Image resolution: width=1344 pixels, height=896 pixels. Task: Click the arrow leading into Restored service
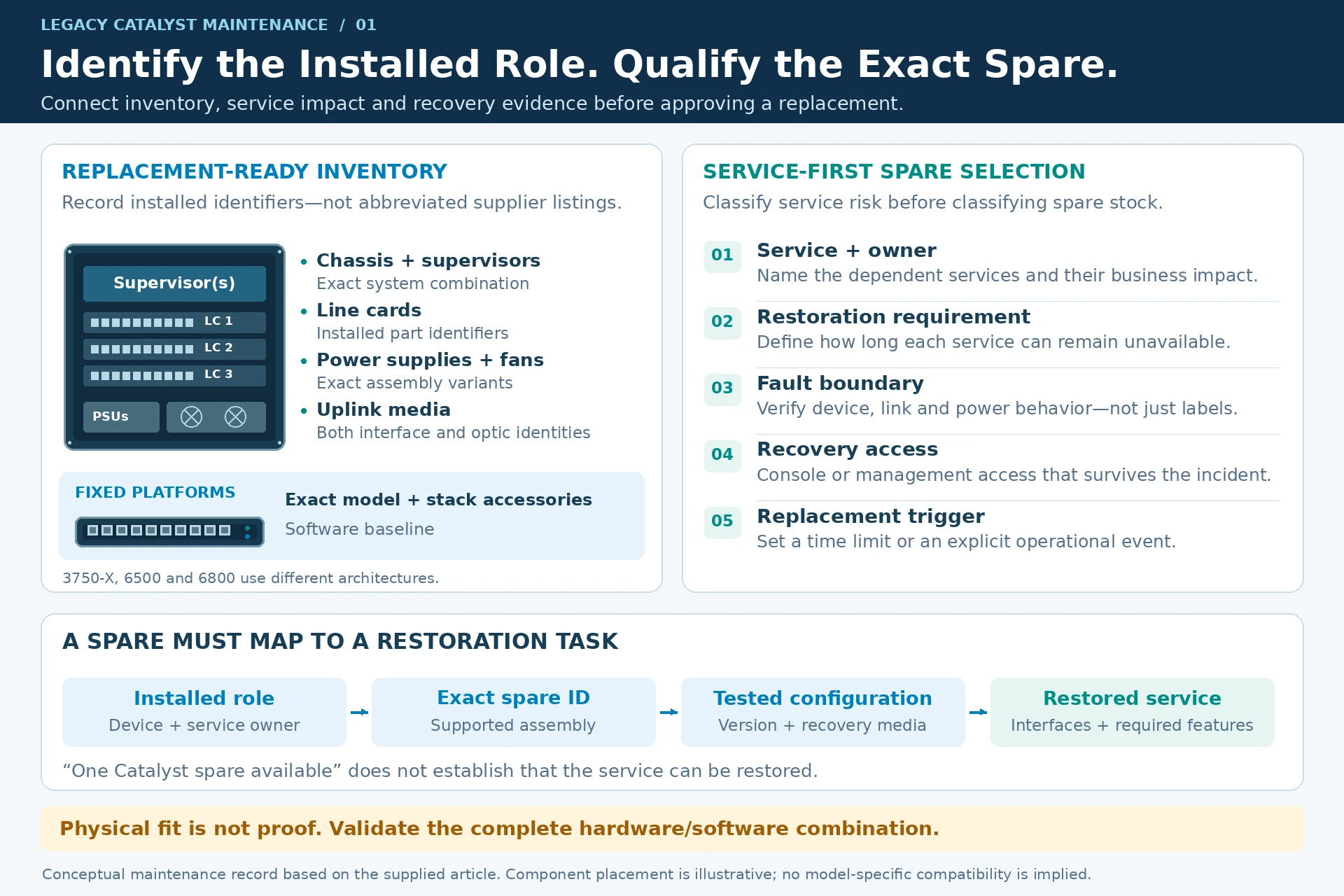pos(978,712)
